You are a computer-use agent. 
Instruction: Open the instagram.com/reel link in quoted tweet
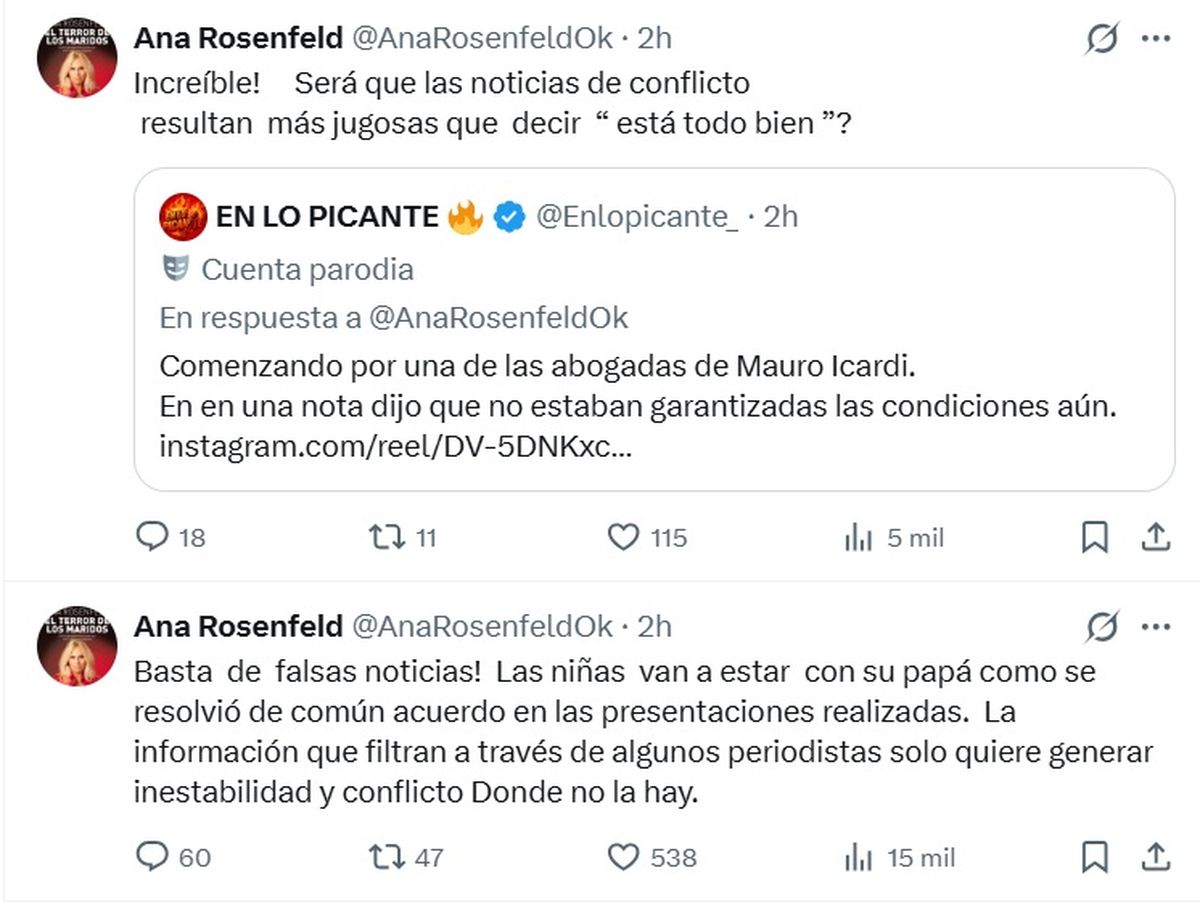(x=395, y=447)
